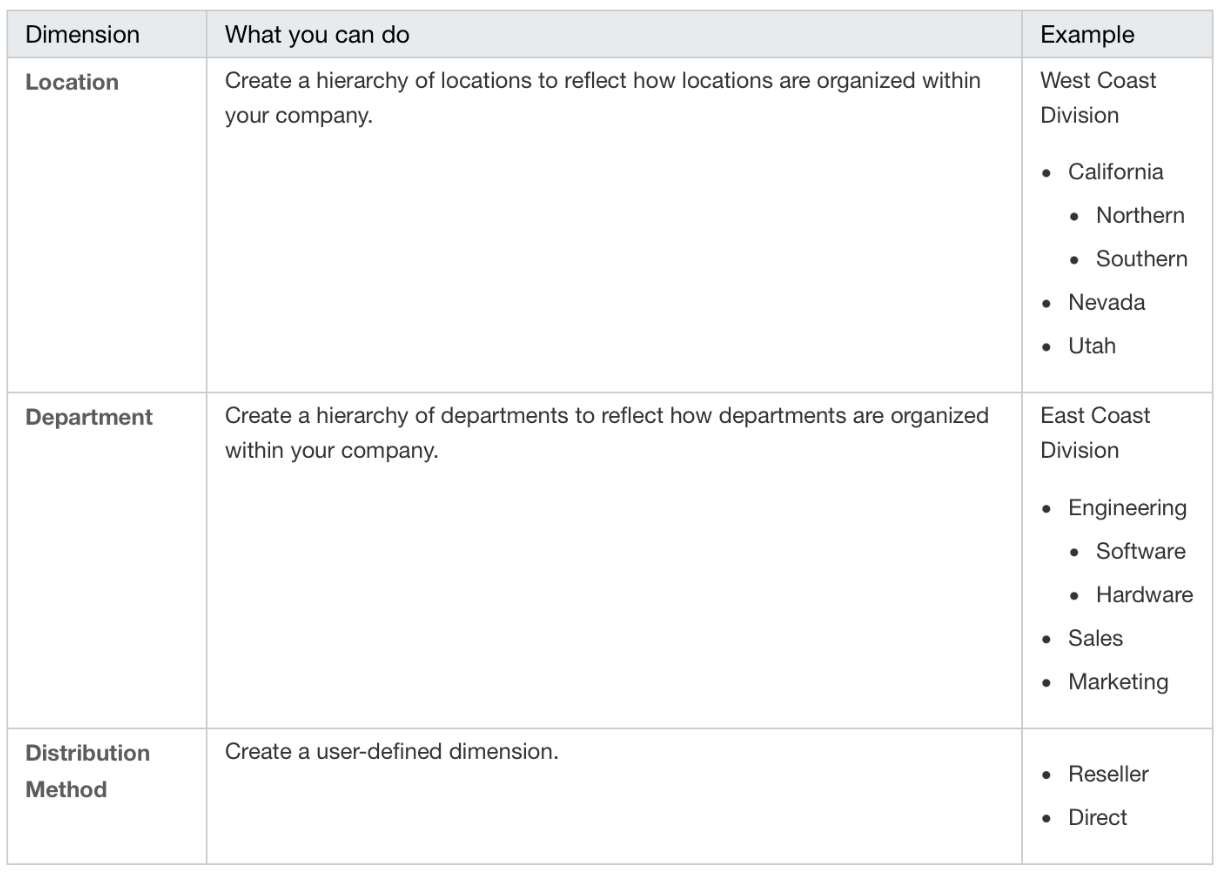Click the Utah list item
Image resolution: width=1224 pixels, height=874 pixels.
coord(1092,346)
